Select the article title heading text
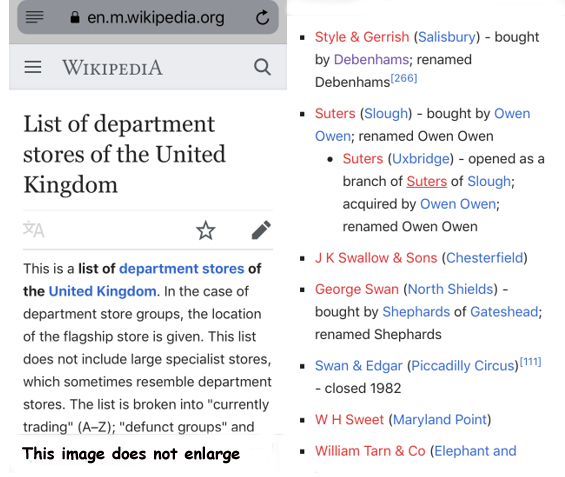565x477 pixels. coord(124,154)
